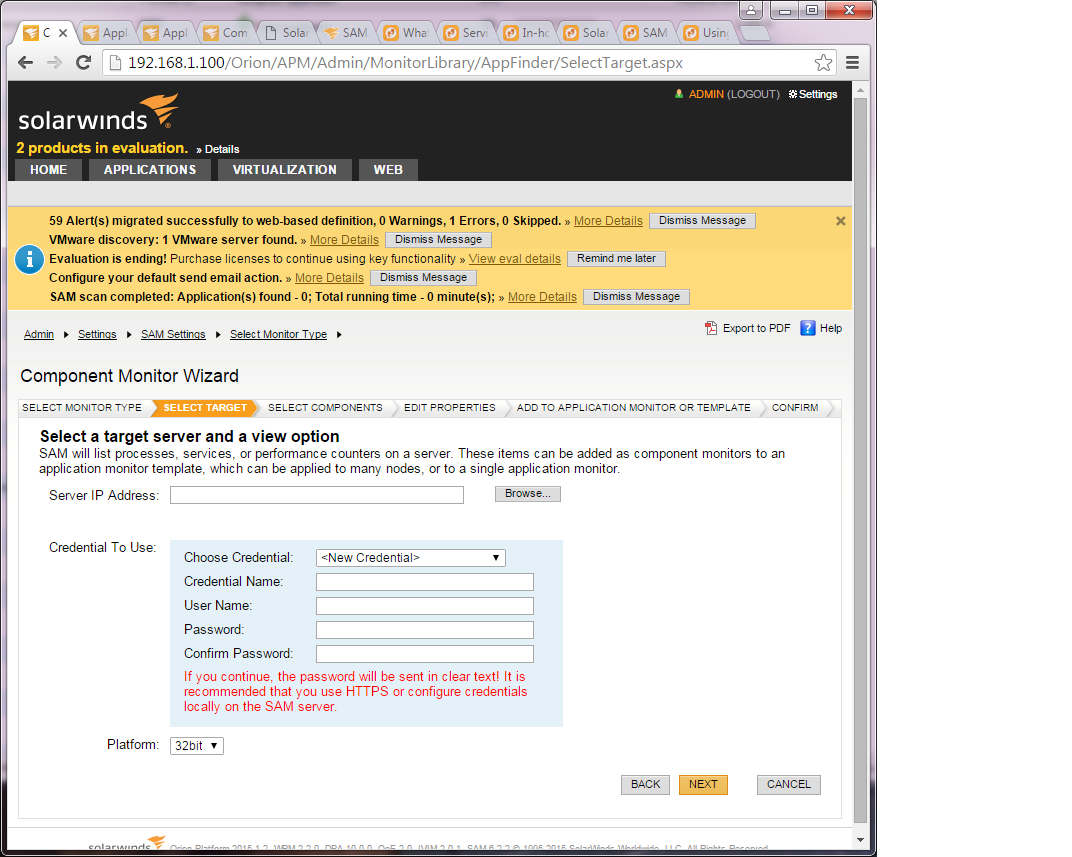Click Select Monitor Type breadcrumb
This screenshot has height=857, width=1072.
click(278, 334)
